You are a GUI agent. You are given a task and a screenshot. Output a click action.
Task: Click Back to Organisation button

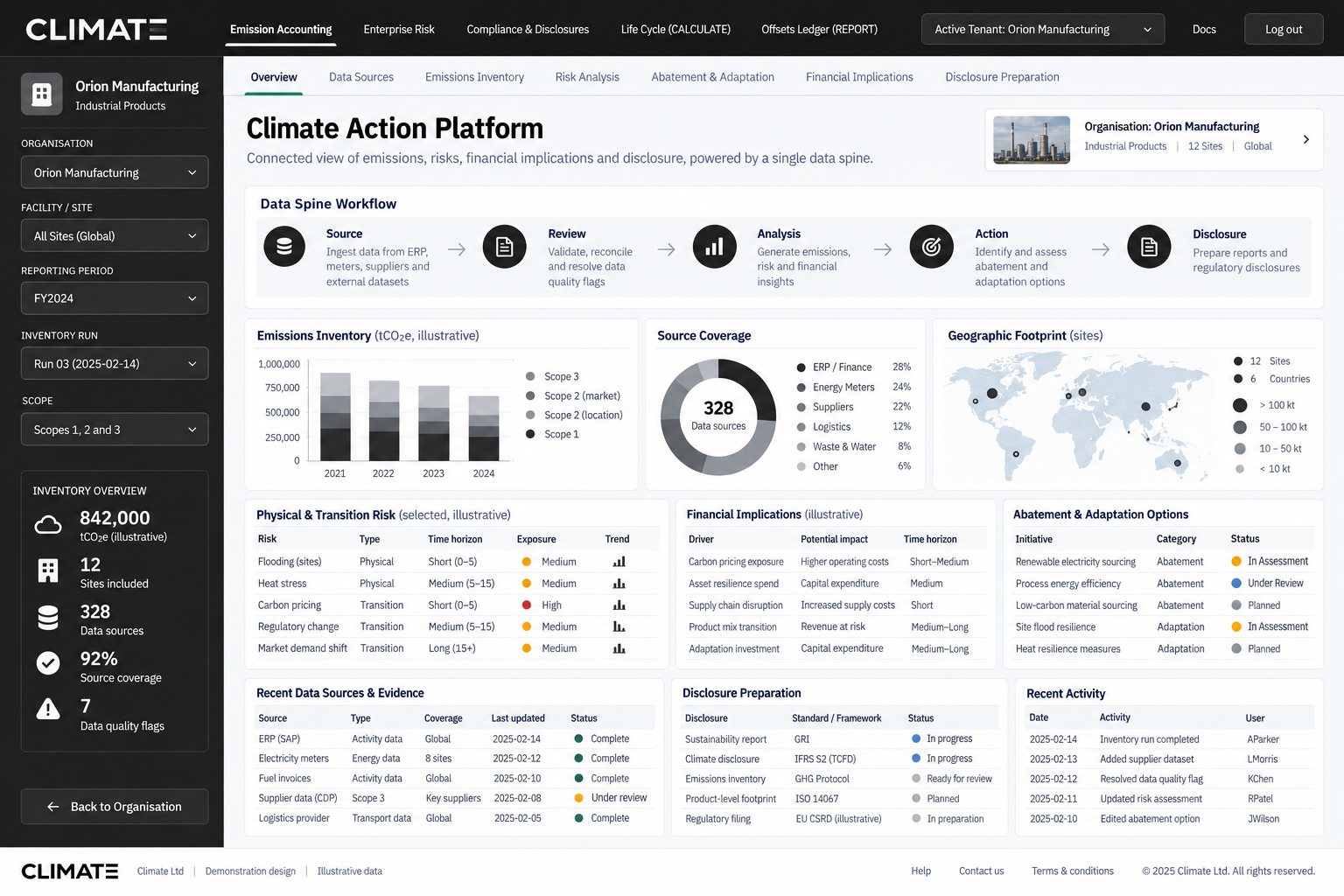115,807
